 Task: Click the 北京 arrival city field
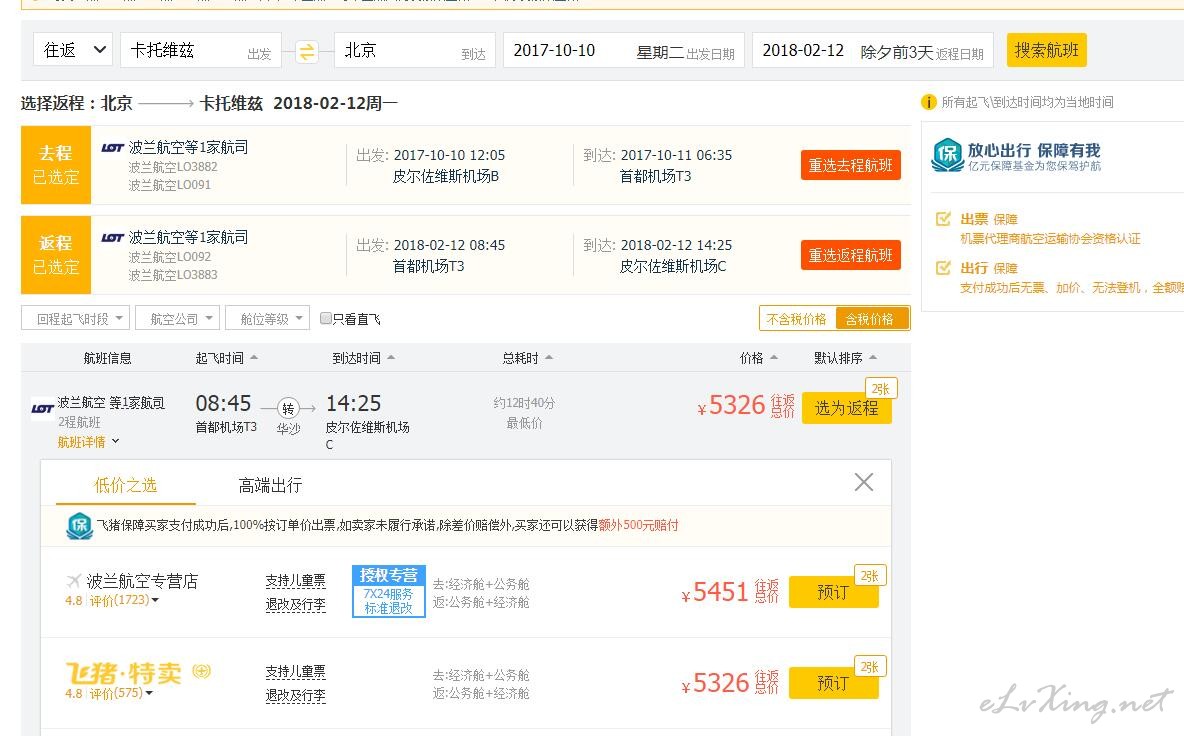[415, 50]
